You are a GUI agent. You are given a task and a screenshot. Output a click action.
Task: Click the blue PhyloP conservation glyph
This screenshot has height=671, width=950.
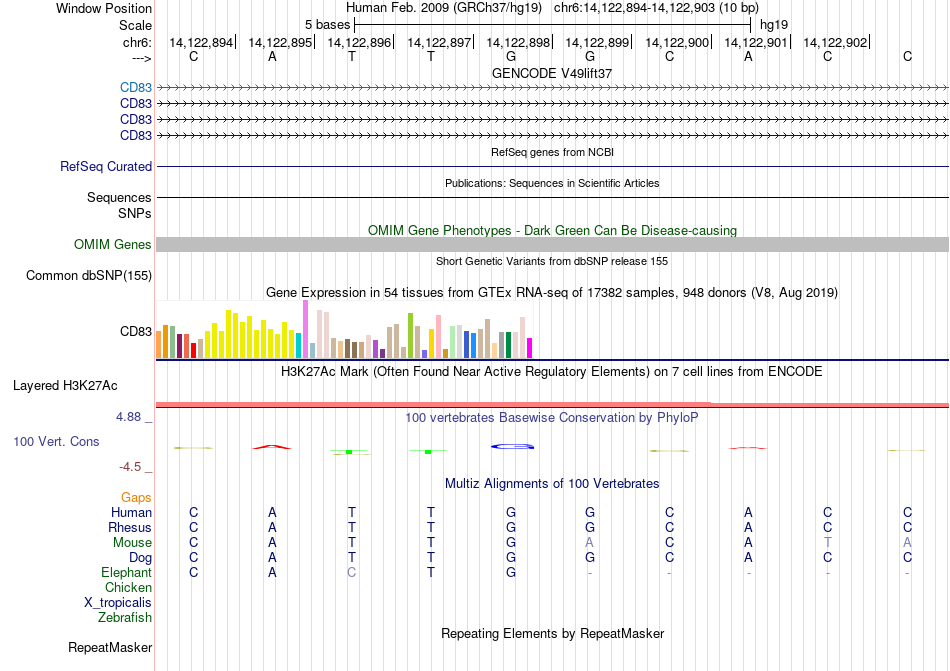513,447
